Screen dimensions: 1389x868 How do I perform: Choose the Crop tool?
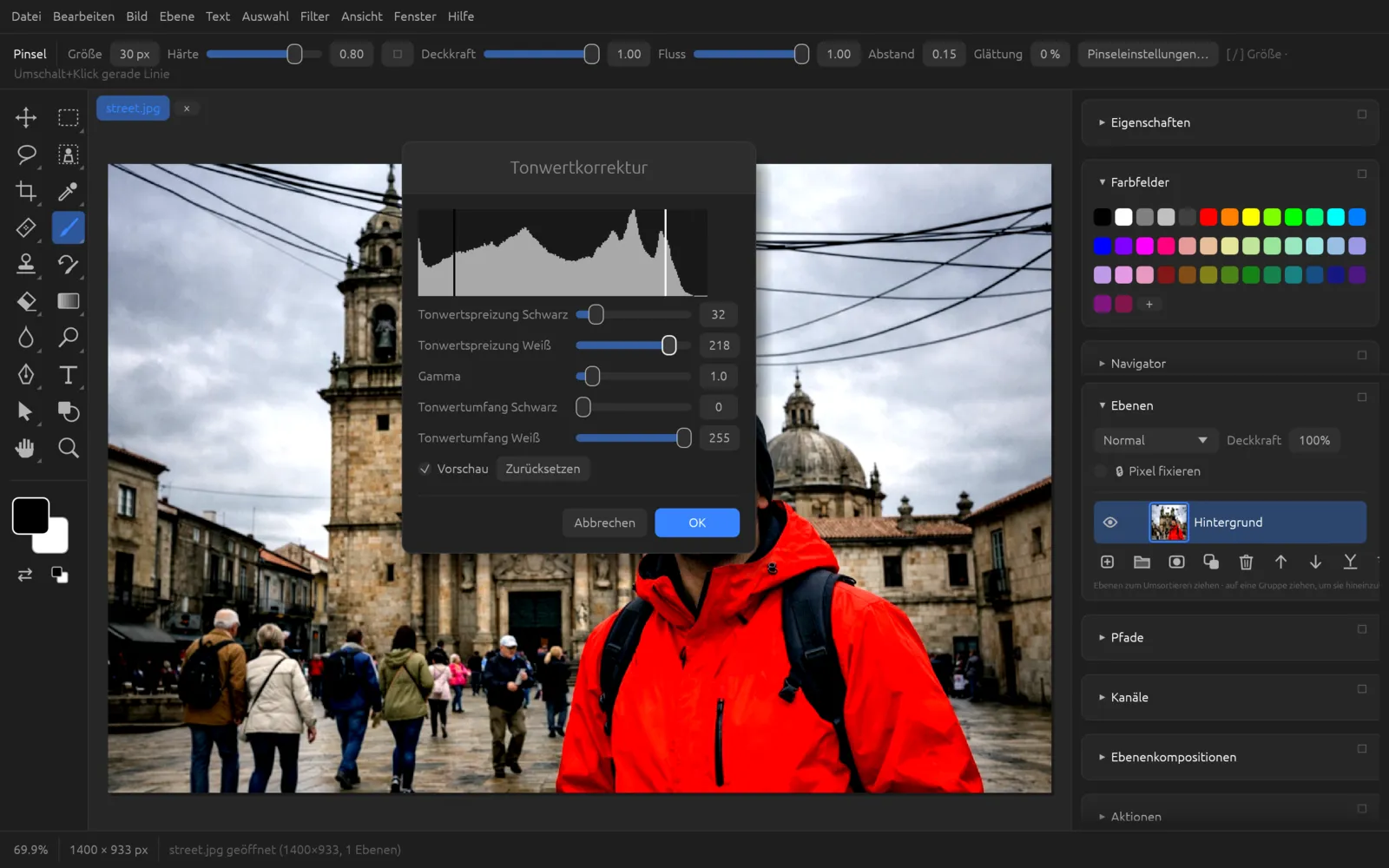[x=26, y=191]
